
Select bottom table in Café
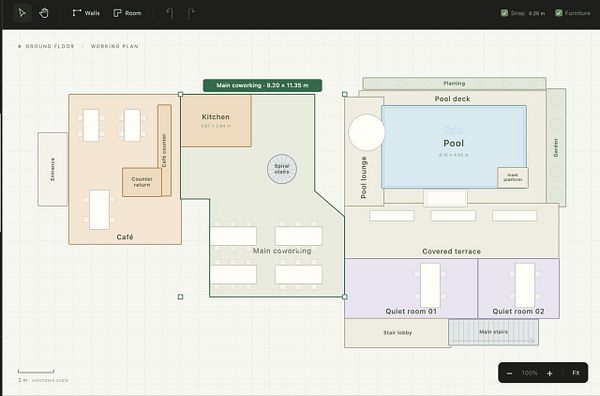(x=99, y=209)
